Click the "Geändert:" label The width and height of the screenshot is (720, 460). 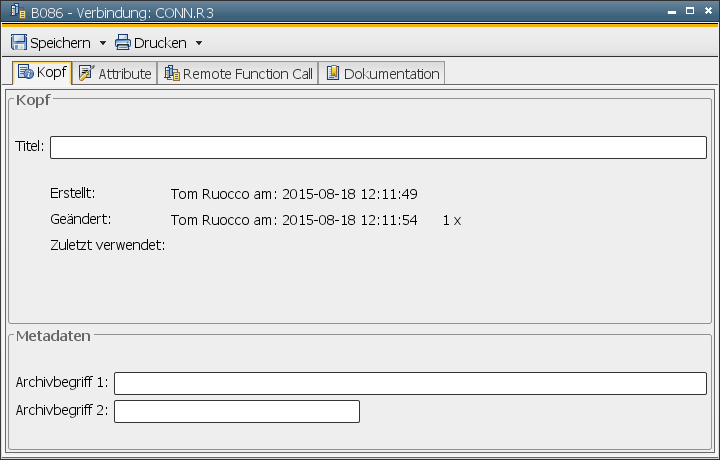click(x=81, y=219)
